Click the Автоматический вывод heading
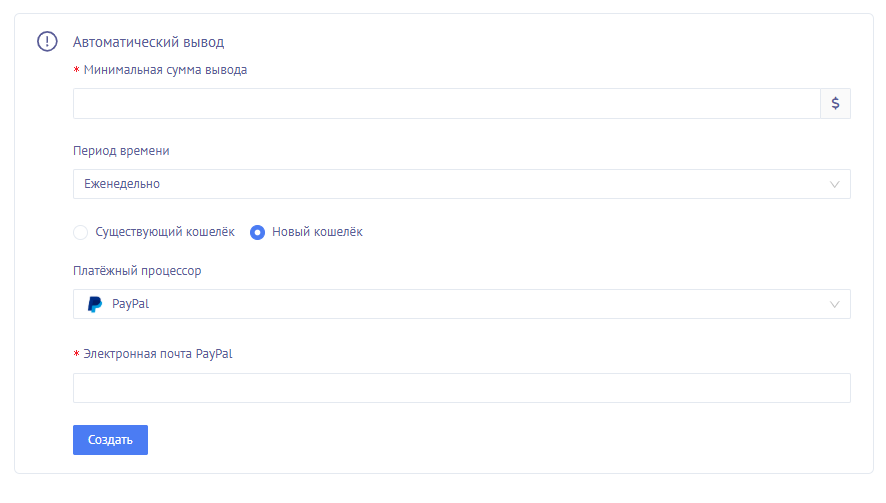Image resolution: width=886 pixels, height=503 pixels. pos(148,42)
